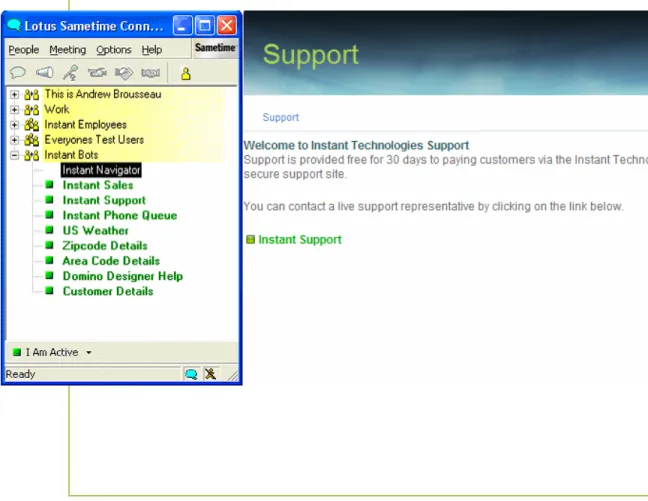This screenshot has height=501, width=648.
Task: Click green status square beside Domino Designer Help
Action: pos(49,275)
